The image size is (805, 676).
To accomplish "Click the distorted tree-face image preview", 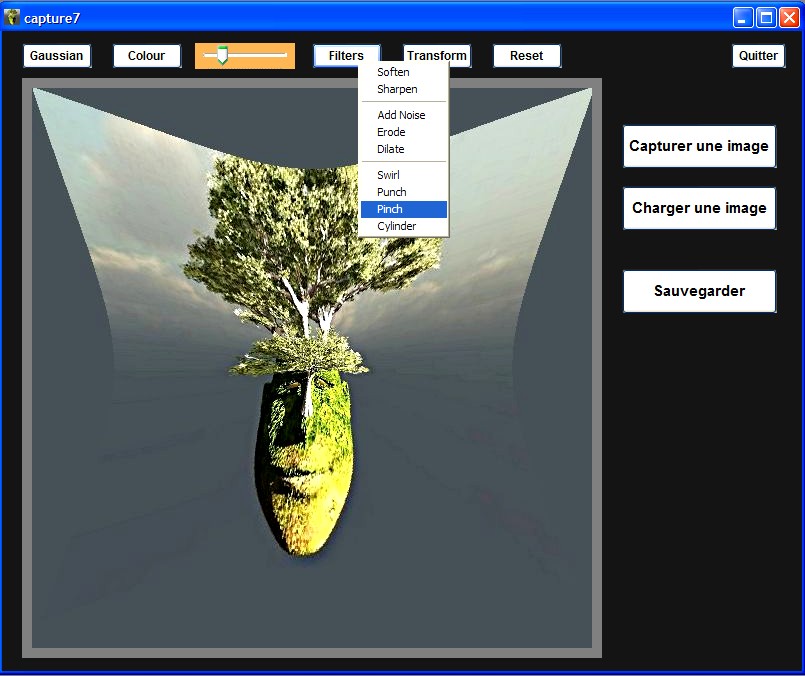I will 312,368.
